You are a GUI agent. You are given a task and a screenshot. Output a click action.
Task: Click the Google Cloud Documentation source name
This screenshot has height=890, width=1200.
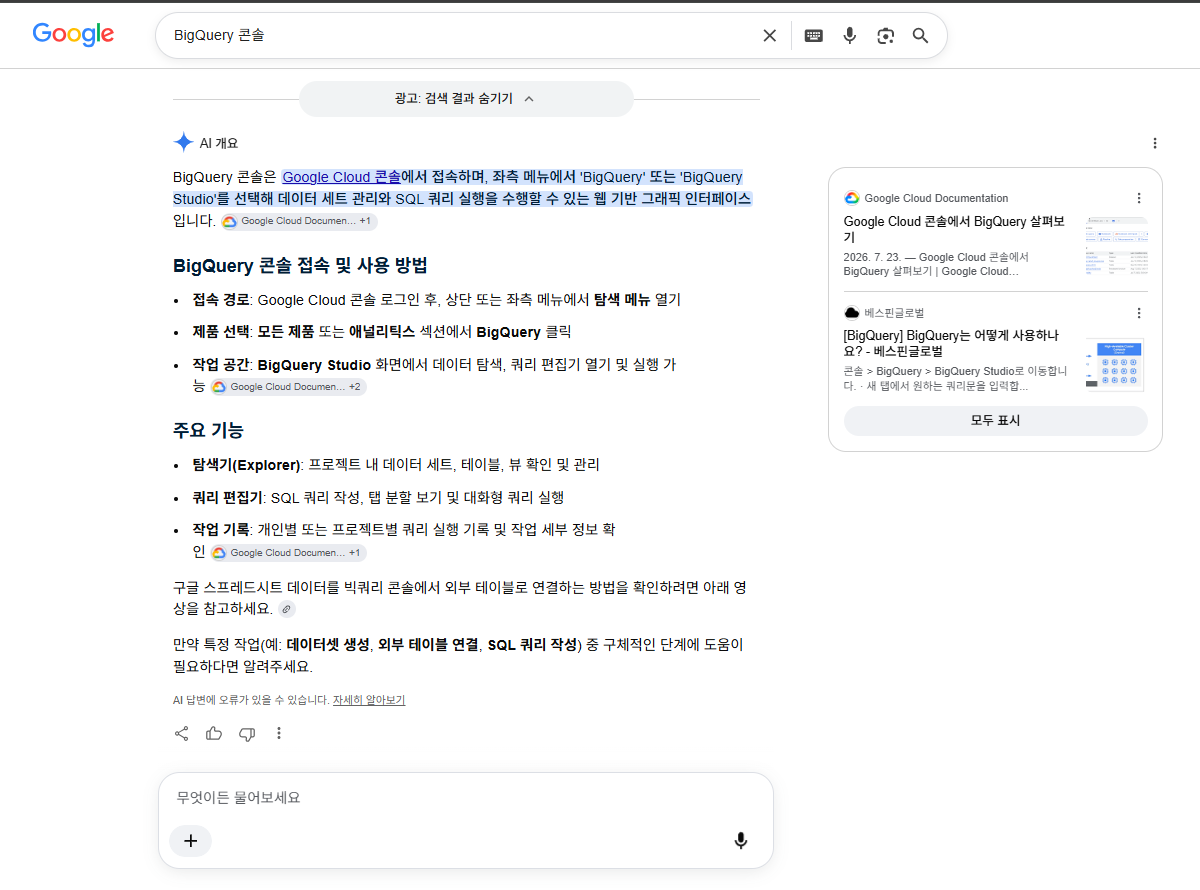(936, 198)
